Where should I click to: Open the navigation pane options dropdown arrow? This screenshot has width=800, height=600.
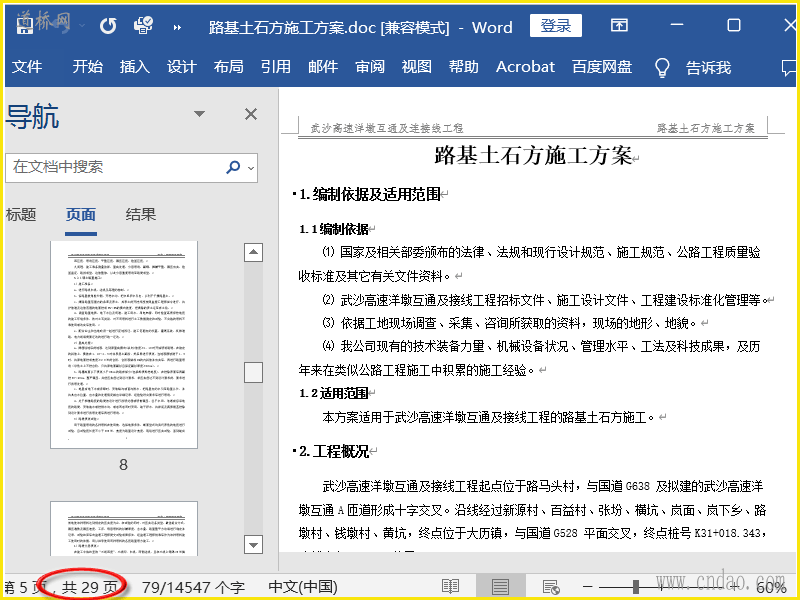click(x=200, y=115)
